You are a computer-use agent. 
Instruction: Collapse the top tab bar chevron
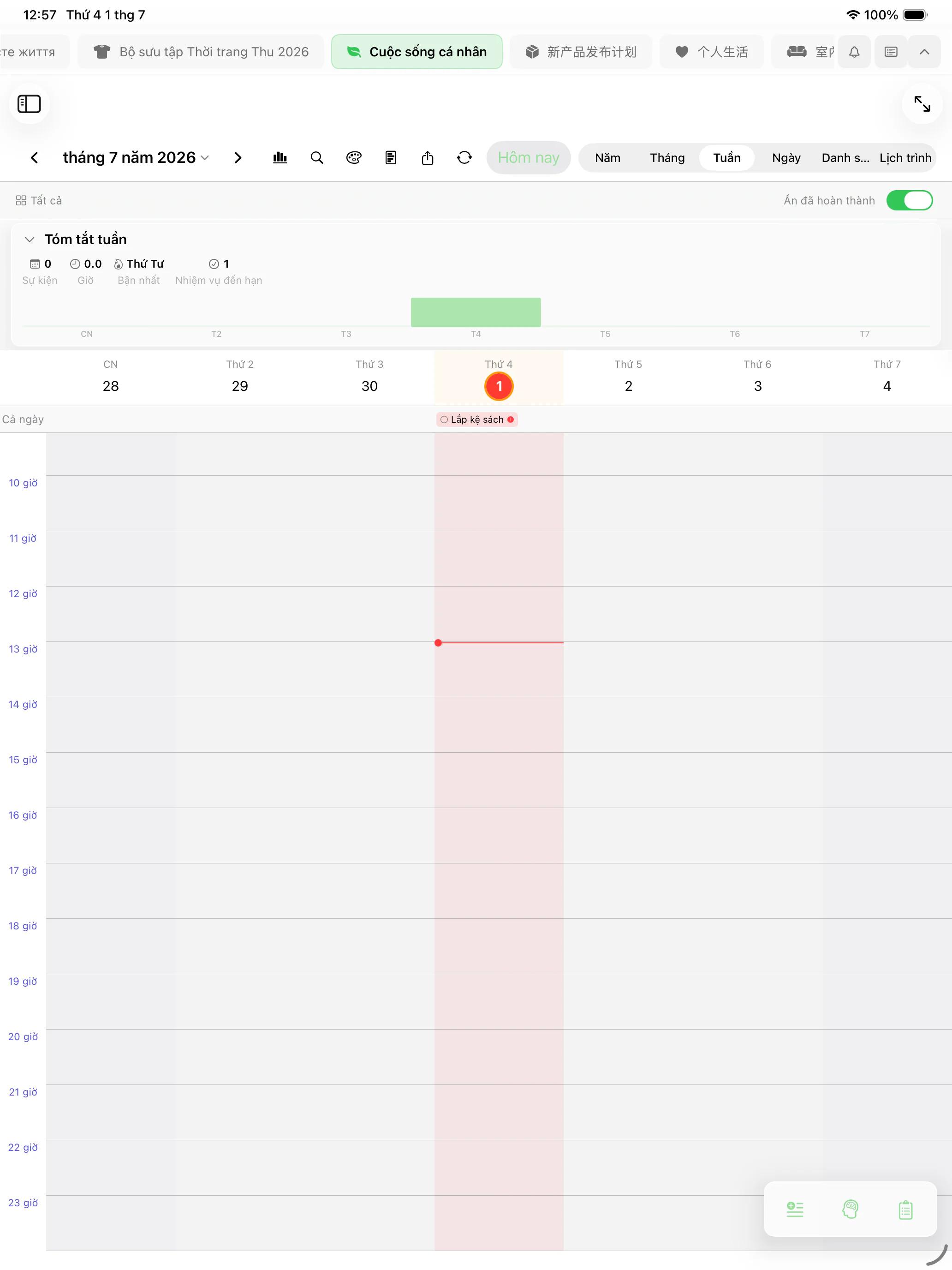tap(924, 52)
